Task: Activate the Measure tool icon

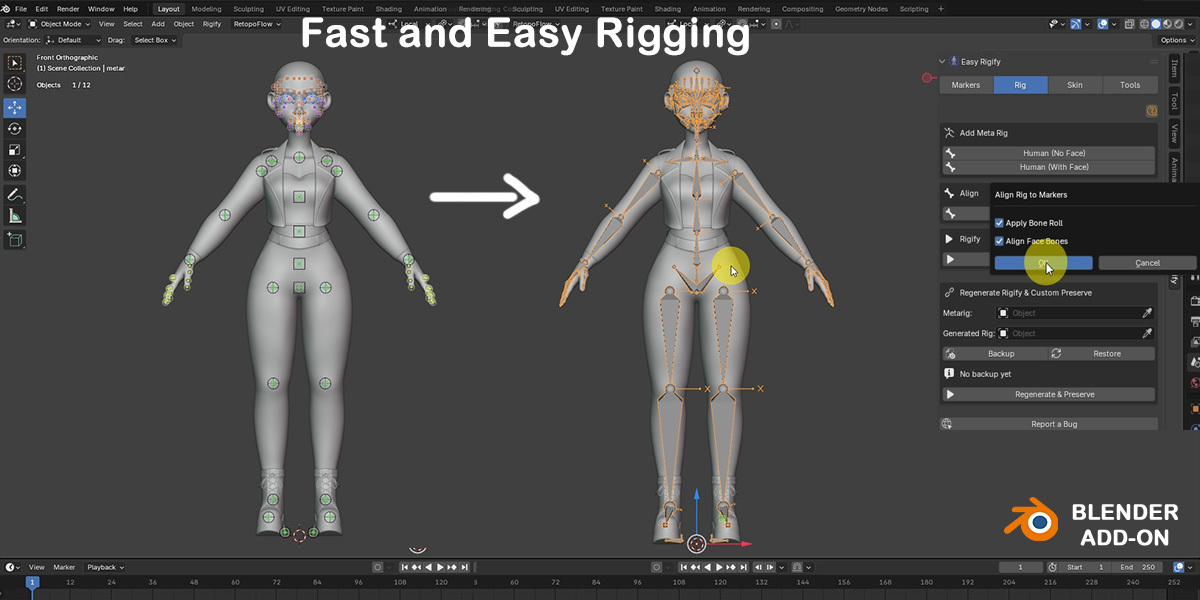Action: point(15,216)
